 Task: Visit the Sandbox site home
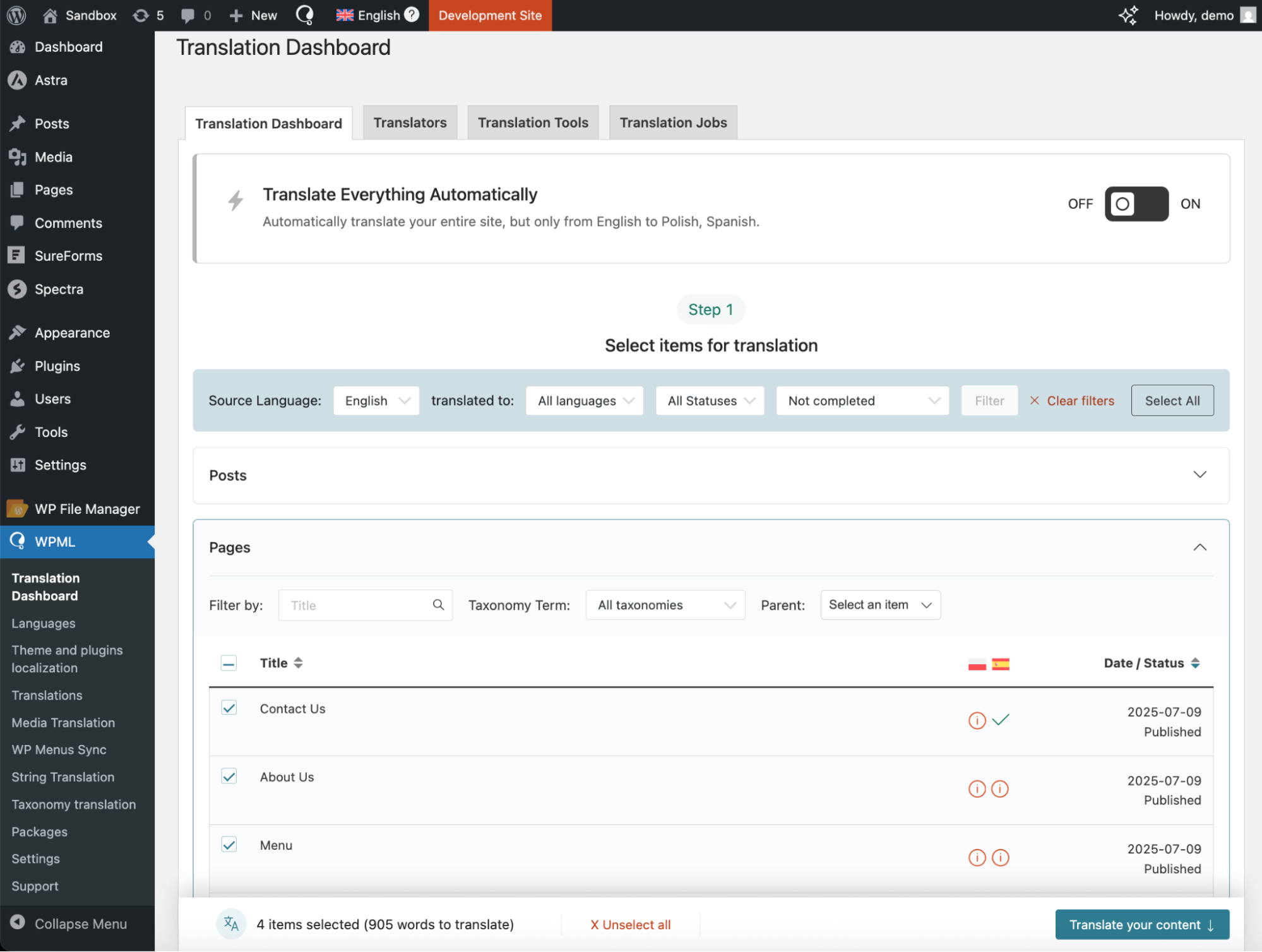point(80,15)
